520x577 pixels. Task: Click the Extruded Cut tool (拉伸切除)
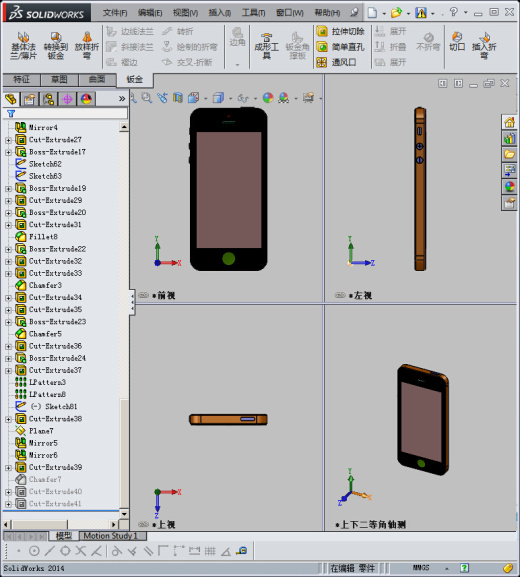(340, 31)
